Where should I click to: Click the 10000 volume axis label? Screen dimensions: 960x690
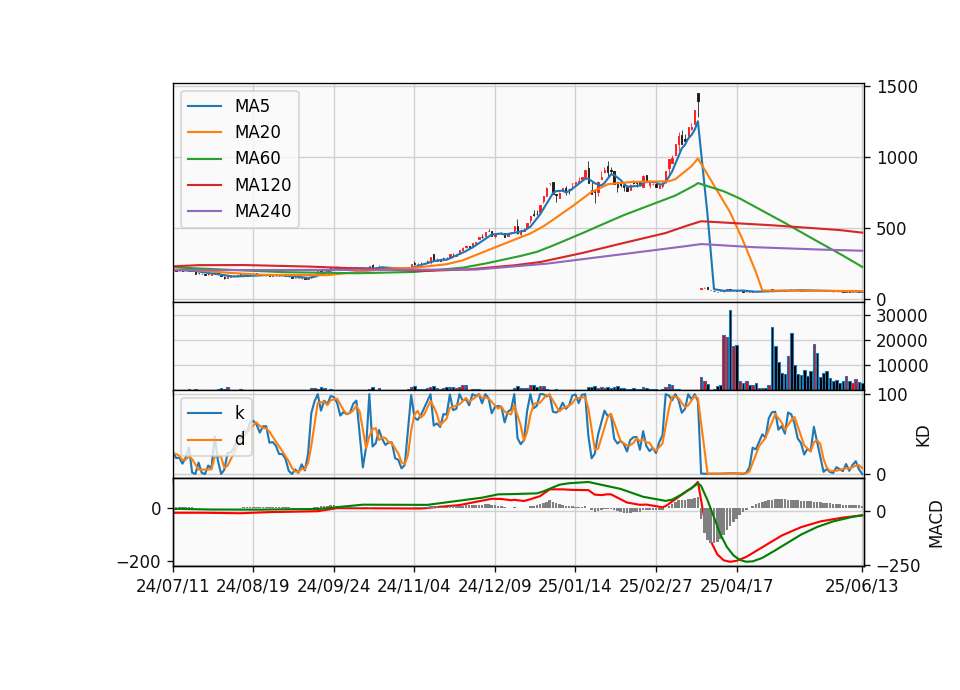tap(902, 366)
